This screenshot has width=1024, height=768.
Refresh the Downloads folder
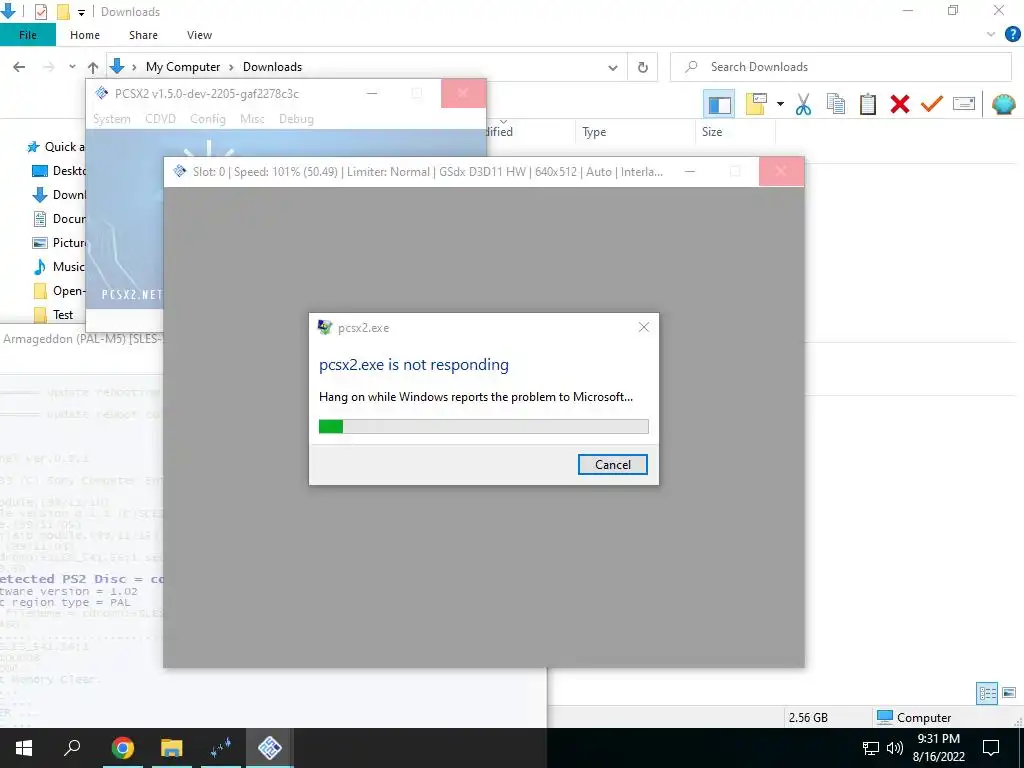643,67
